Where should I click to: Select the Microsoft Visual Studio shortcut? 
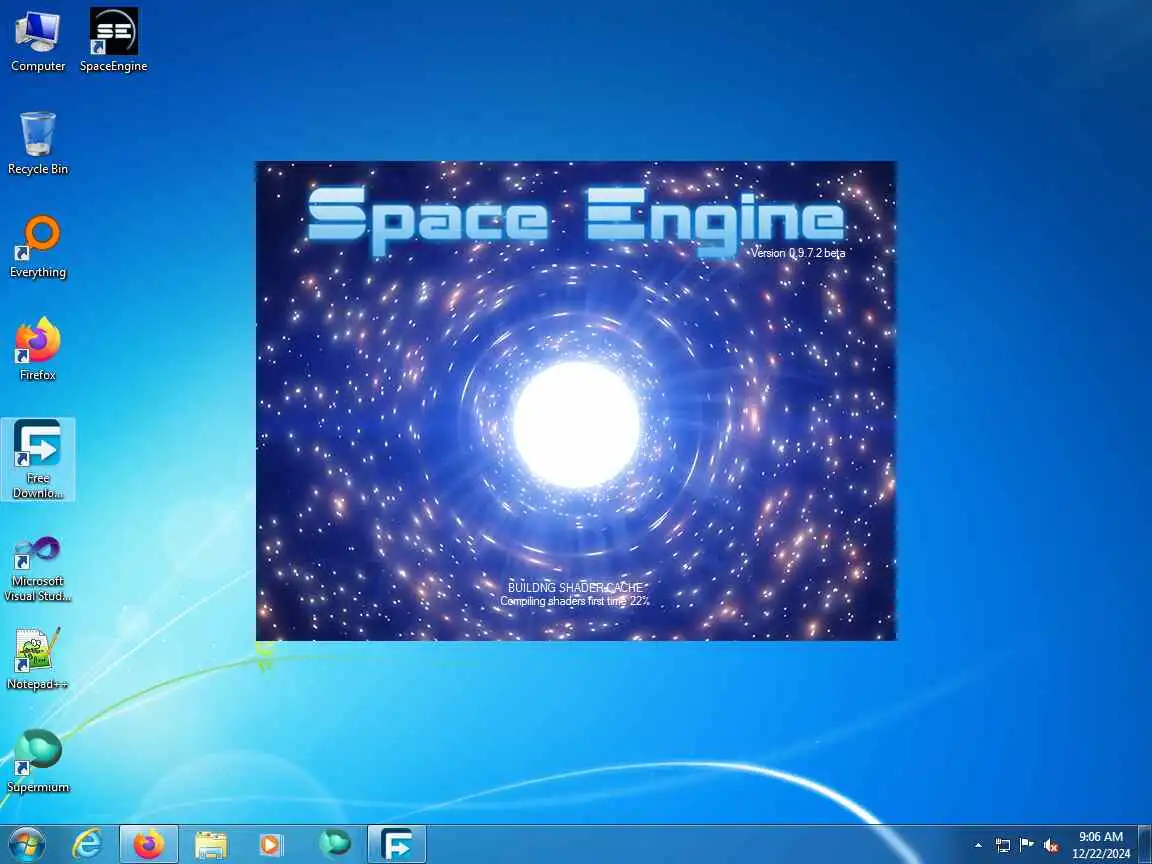[x=37, y=569]
